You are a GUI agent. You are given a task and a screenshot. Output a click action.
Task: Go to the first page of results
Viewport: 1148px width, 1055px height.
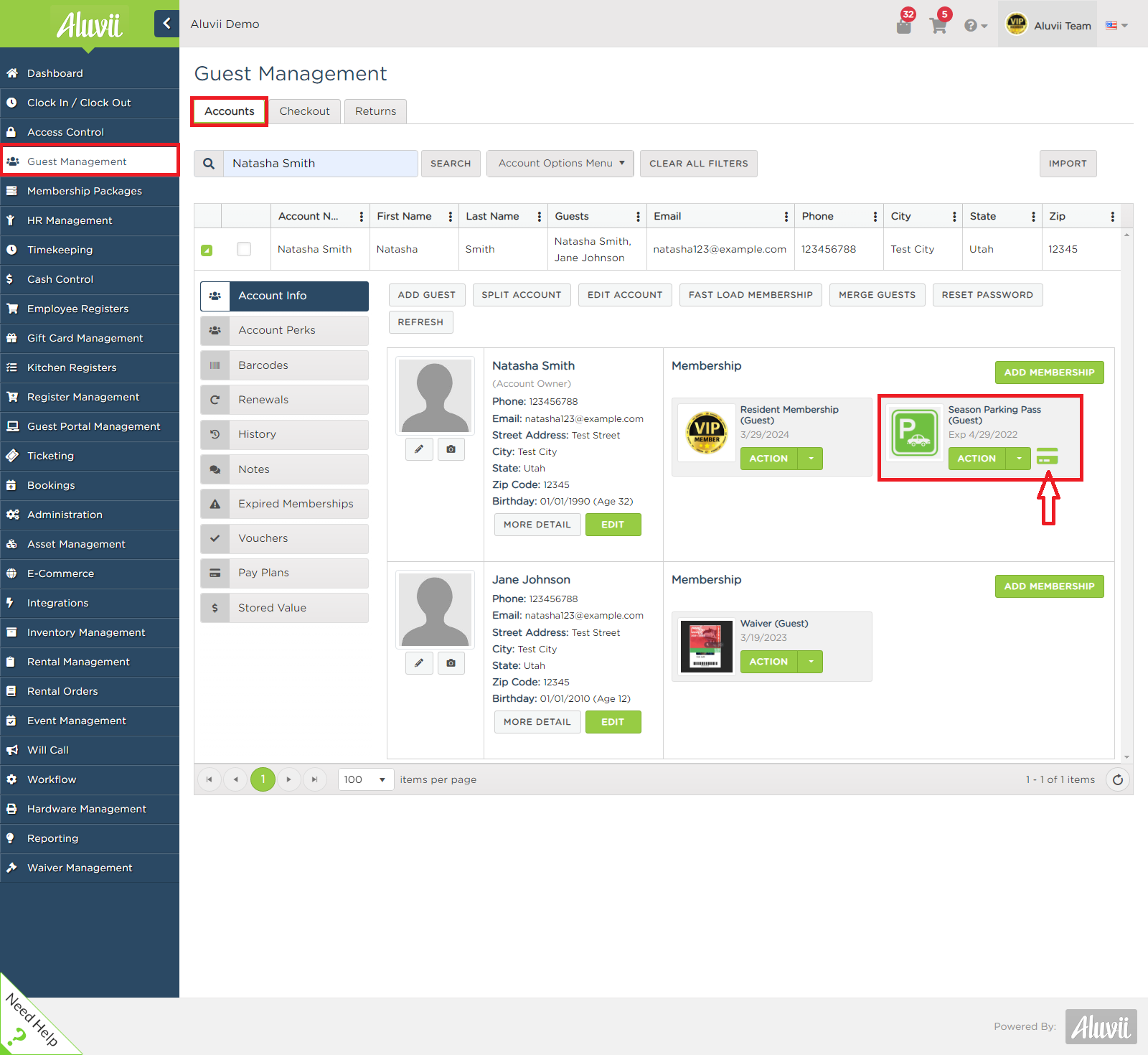(x=209, y=779)
